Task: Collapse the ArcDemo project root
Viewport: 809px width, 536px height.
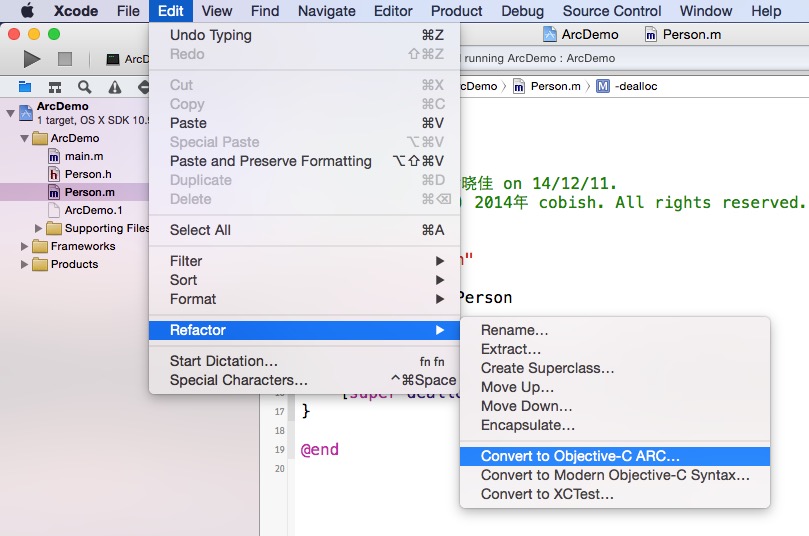Action: [10, 112]
